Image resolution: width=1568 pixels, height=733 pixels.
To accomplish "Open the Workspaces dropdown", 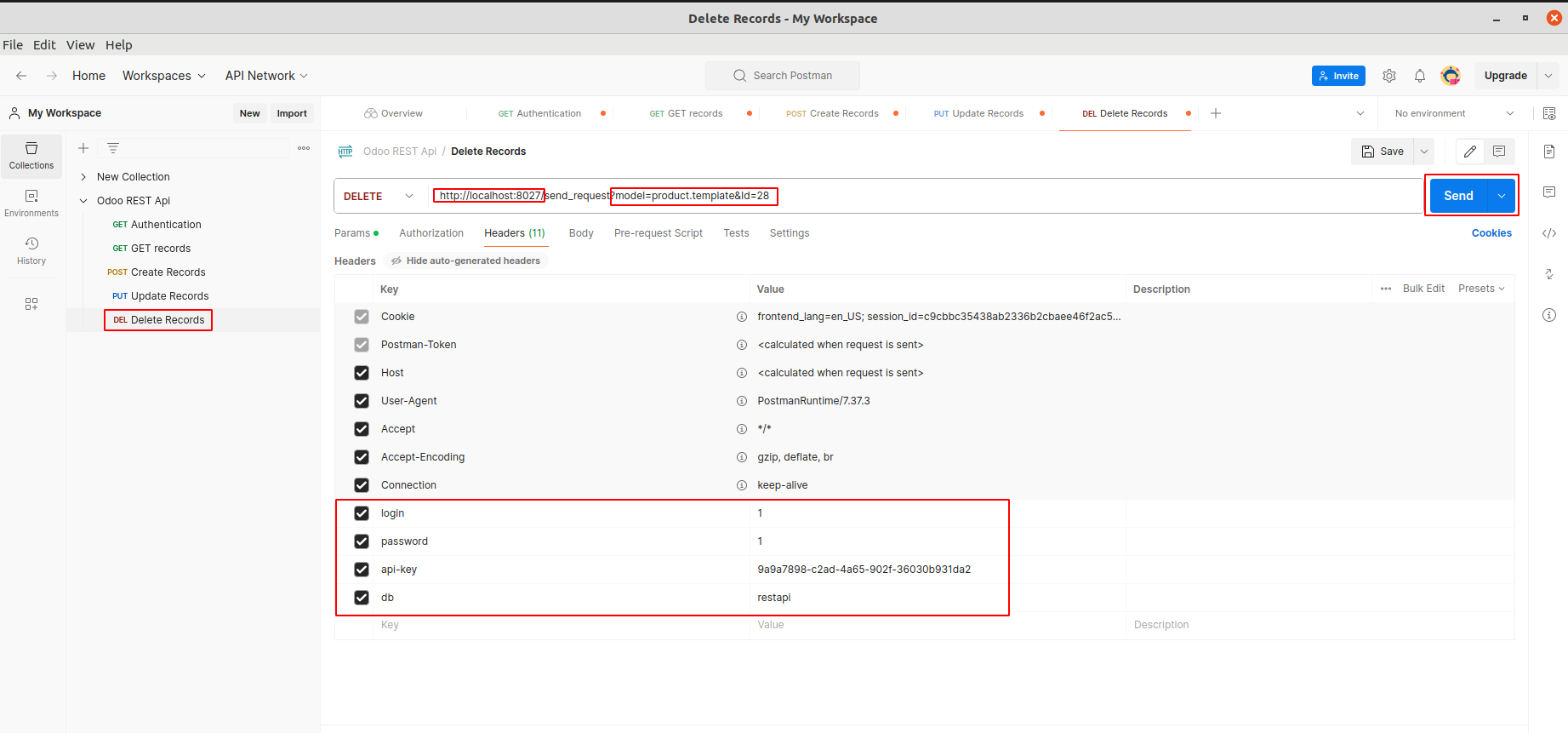I will pos(164,76).
